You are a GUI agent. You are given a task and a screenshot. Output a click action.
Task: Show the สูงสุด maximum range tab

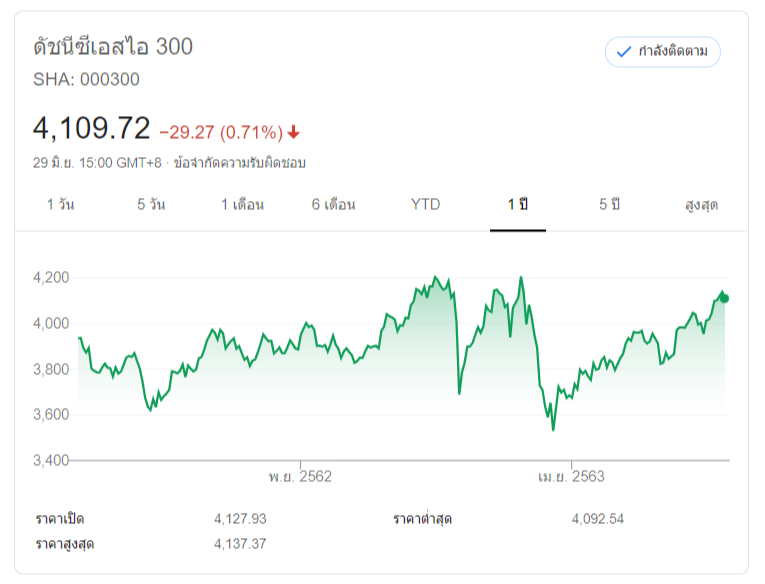(x=701, y=205)
